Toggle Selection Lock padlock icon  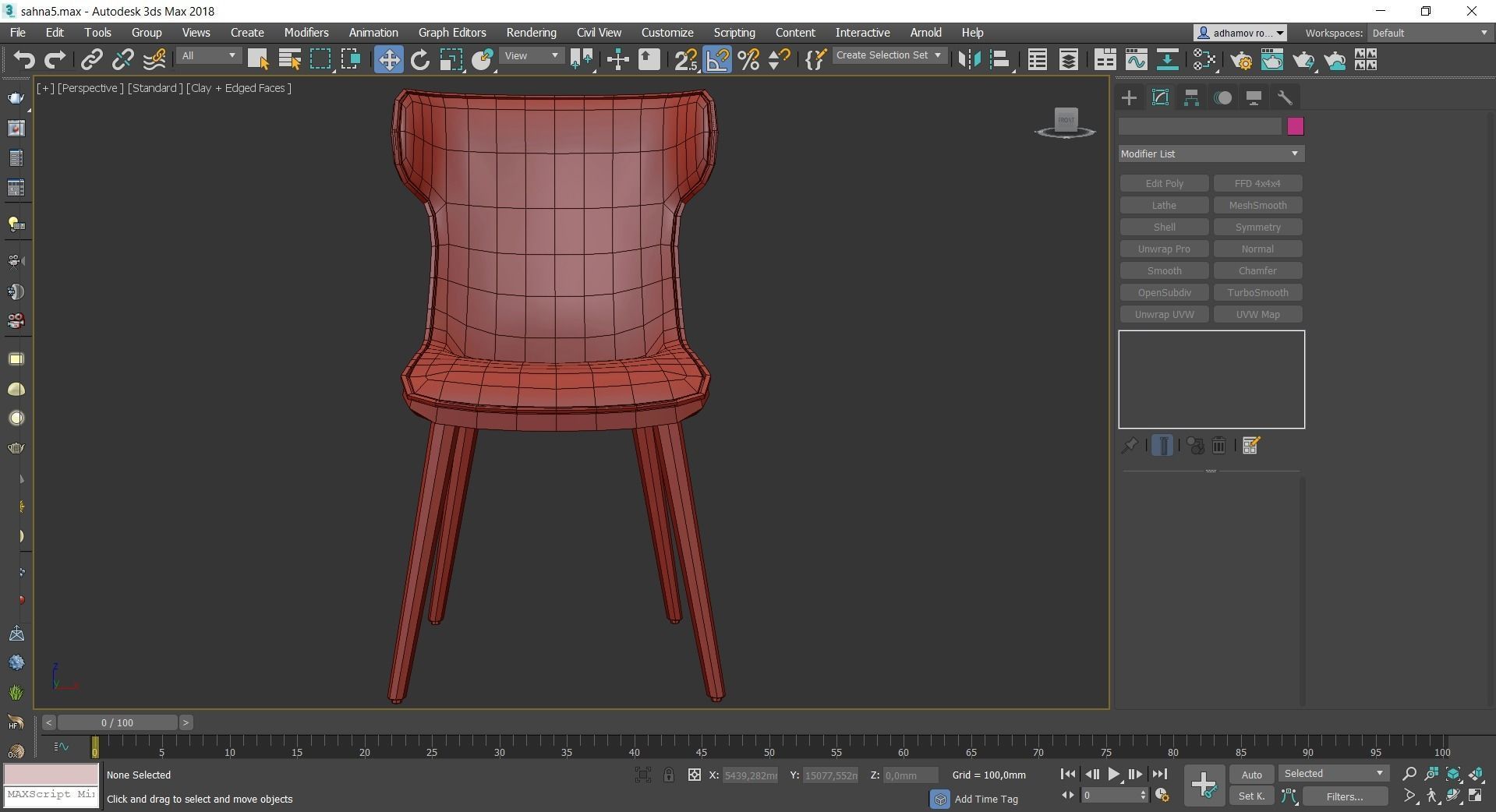pyautogui.click(x=669, y=775)
